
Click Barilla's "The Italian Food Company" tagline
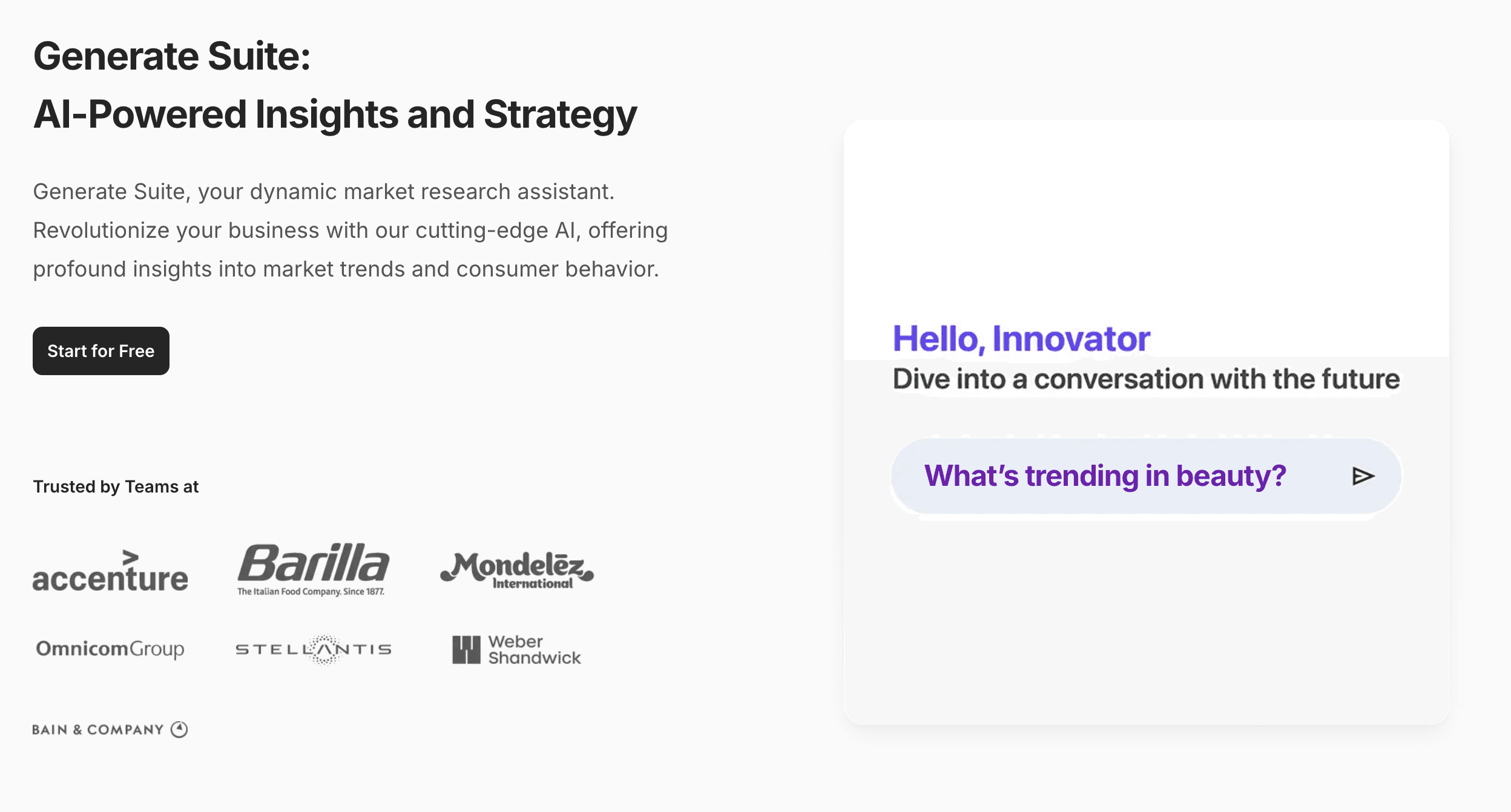(x=311, y=592)
